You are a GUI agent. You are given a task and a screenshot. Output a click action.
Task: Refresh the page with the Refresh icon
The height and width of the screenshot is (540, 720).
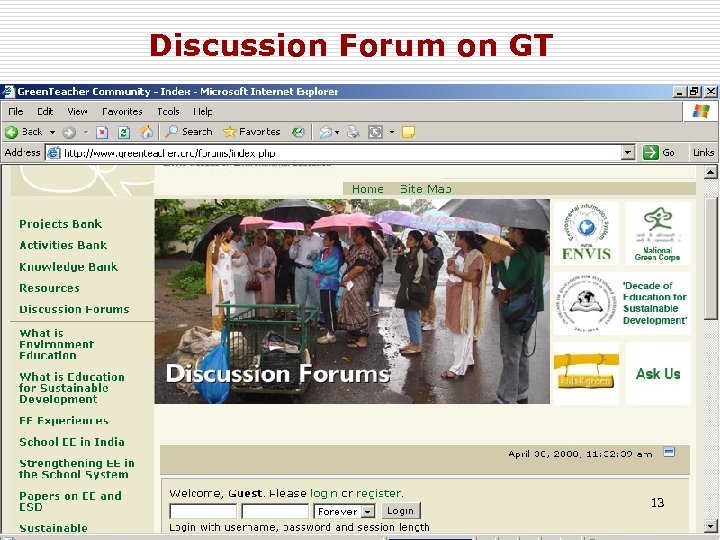pyautogui.click(x=124, y=132)
